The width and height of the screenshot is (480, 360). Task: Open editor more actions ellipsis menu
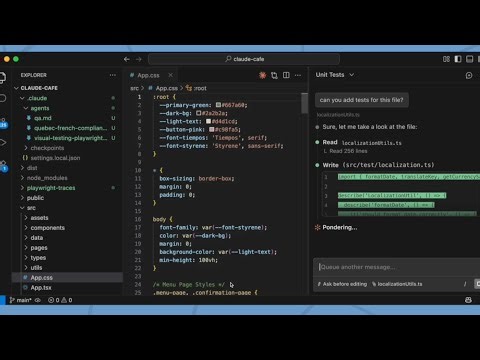[x=298, y=75]
